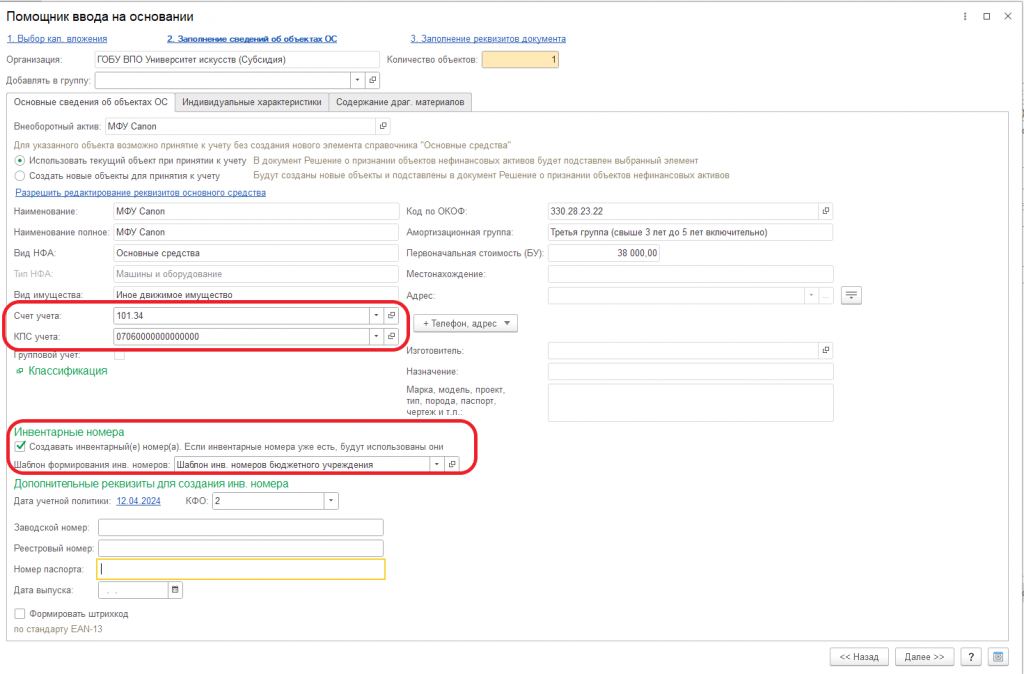Expand the КПС учета dropdown arrow
Viewport: 1024px width, 674px height.
377,336
